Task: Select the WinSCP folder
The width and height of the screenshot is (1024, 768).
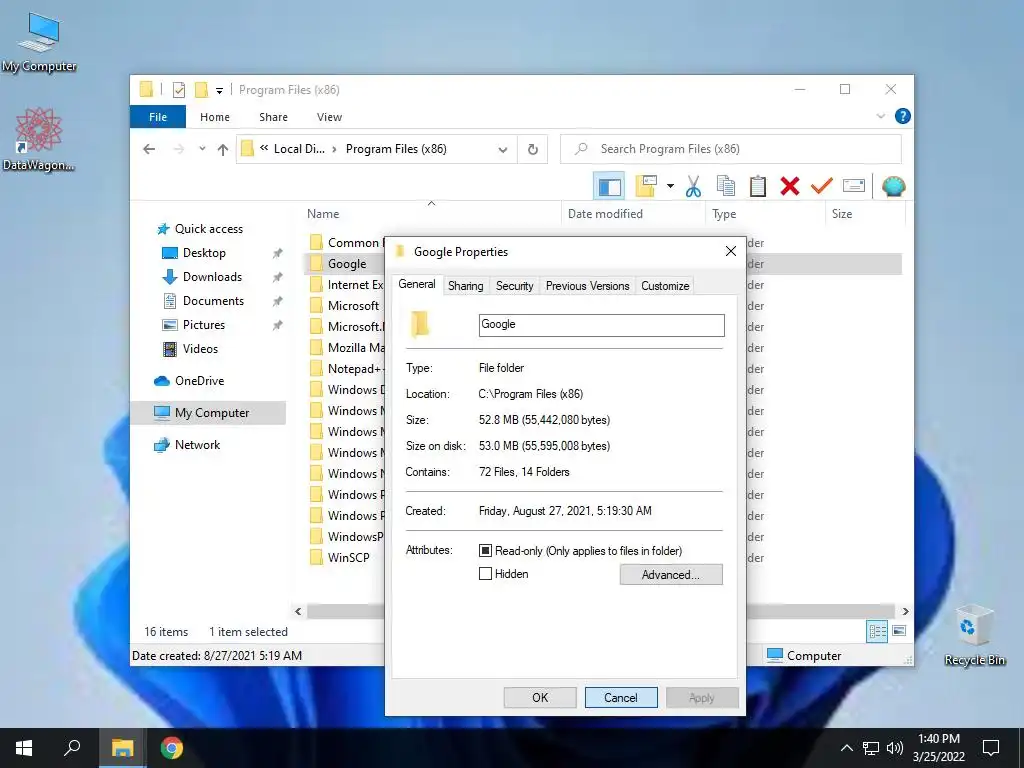Action: (348, 558)
